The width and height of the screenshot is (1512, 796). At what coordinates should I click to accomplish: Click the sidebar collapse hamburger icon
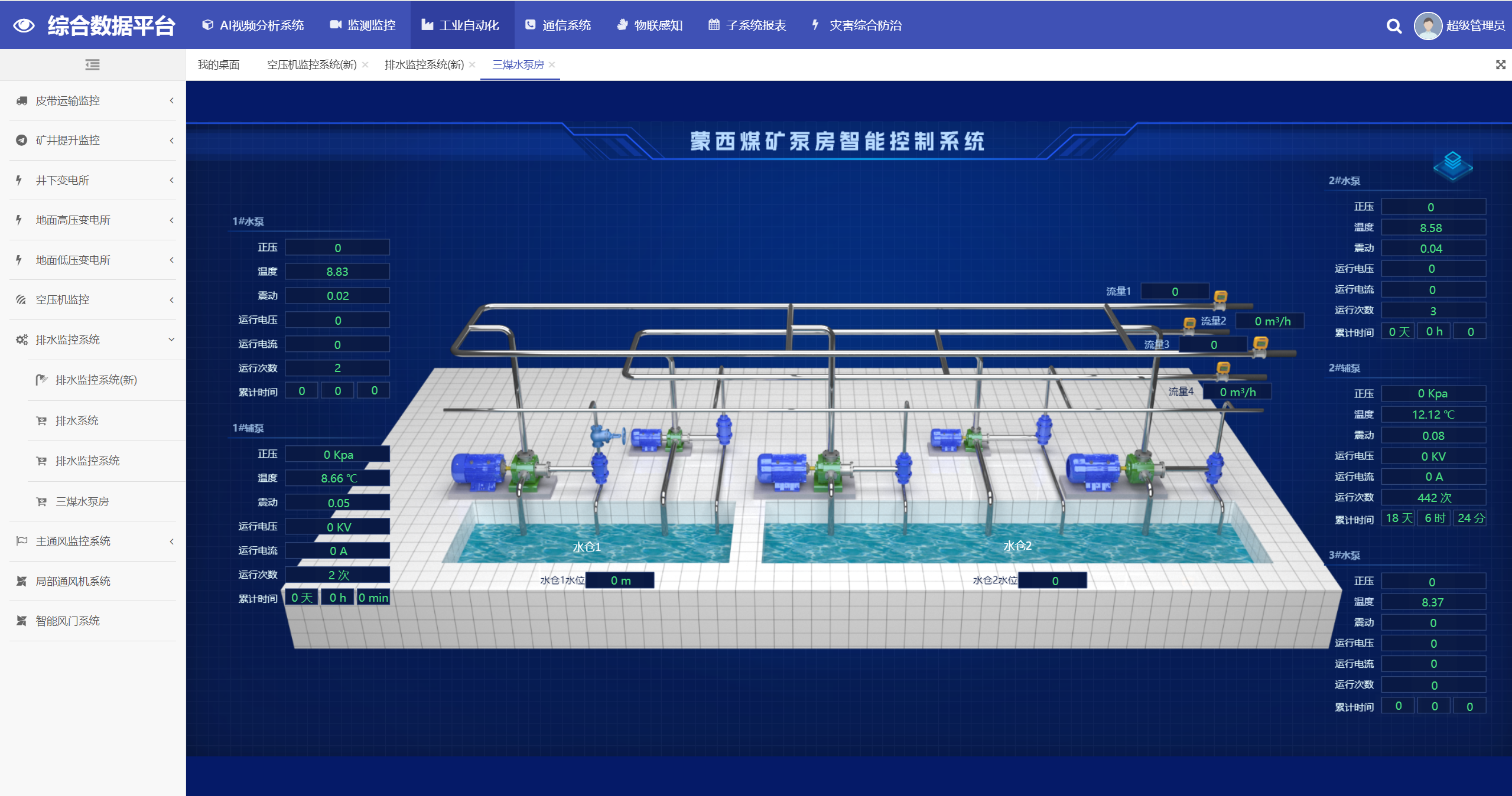pos(92,65)
